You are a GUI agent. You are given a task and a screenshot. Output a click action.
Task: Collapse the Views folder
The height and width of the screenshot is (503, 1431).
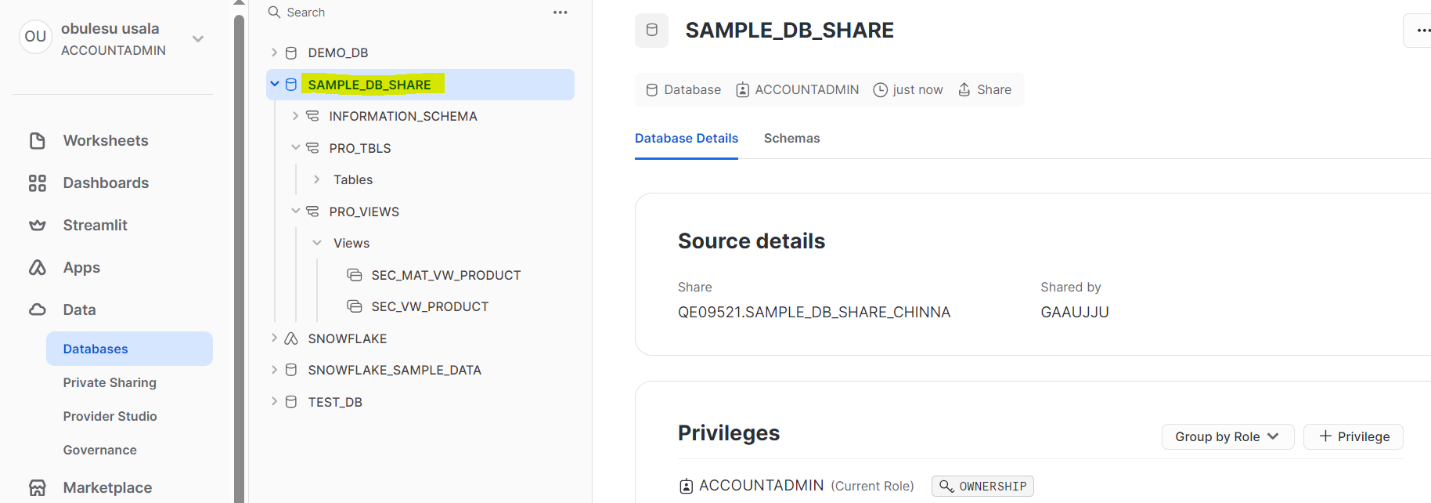317,243
